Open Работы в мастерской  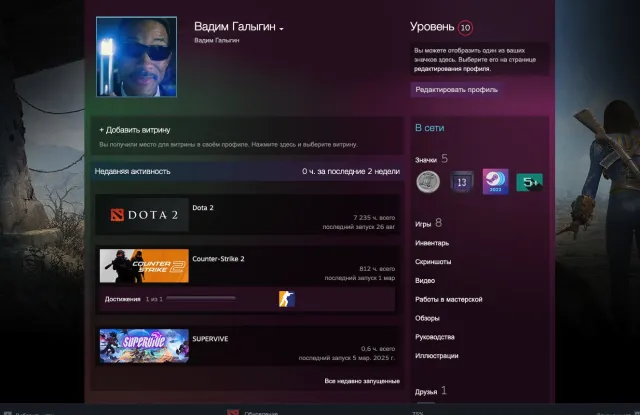[x=449, y=299]
